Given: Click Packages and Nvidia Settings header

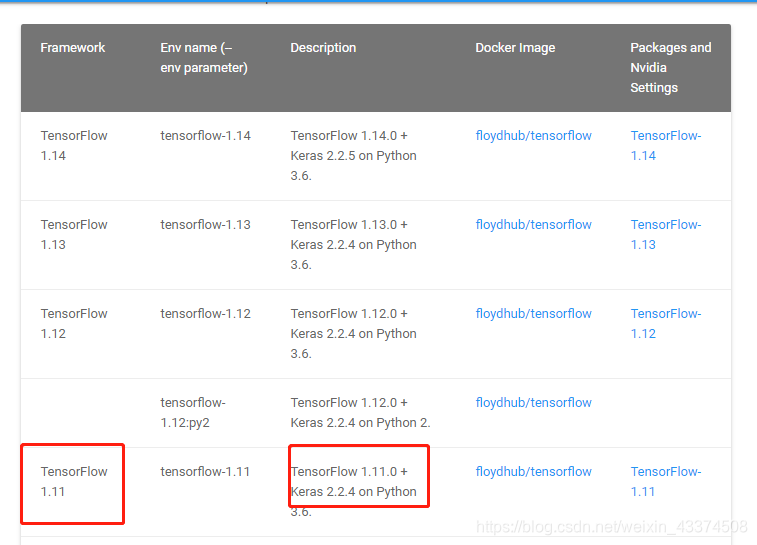Looking at the screenshot, I should click(671, 68).
